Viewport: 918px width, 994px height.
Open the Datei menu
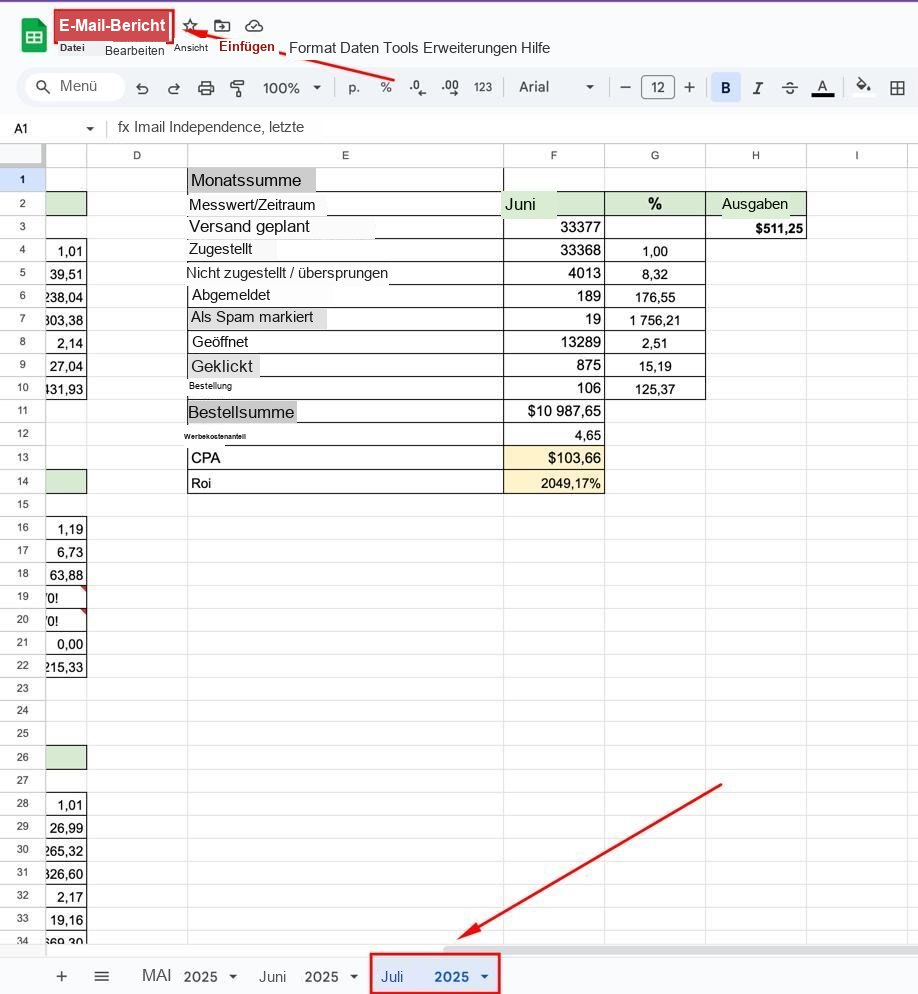[72, 48]
